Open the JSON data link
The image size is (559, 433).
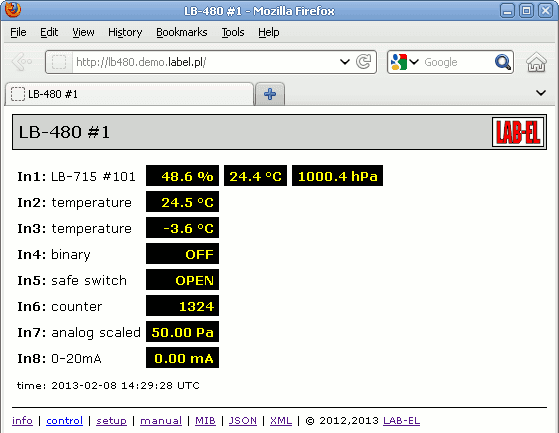(243, 421)
